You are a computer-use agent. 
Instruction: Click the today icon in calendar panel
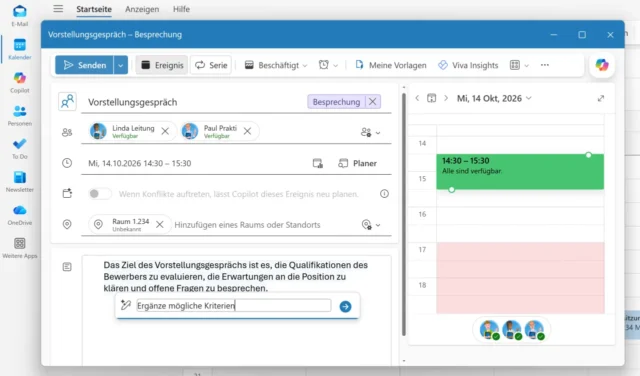(x=431, y=98)
